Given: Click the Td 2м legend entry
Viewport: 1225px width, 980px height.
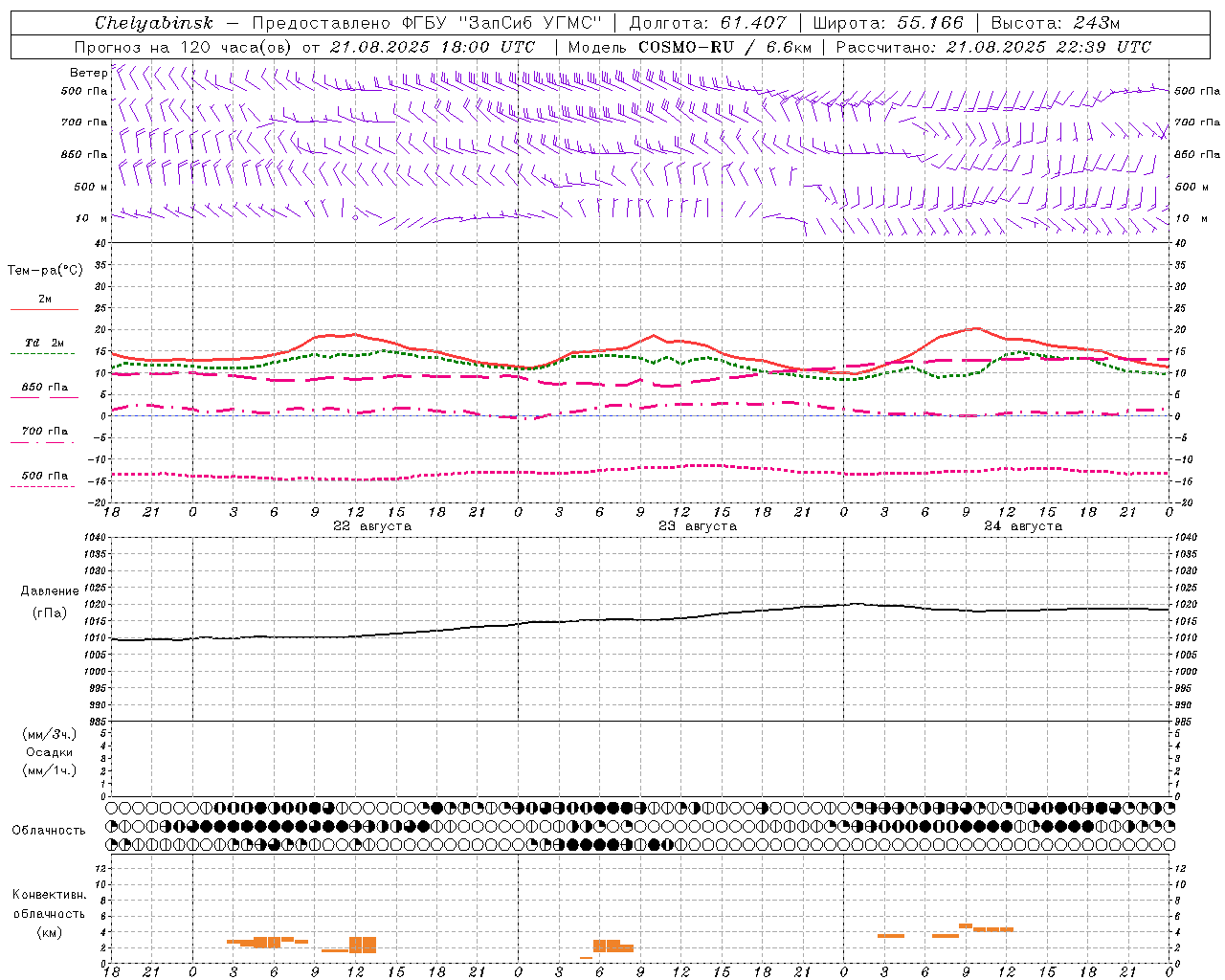Looking at the screenshot, I should [44, 343].
